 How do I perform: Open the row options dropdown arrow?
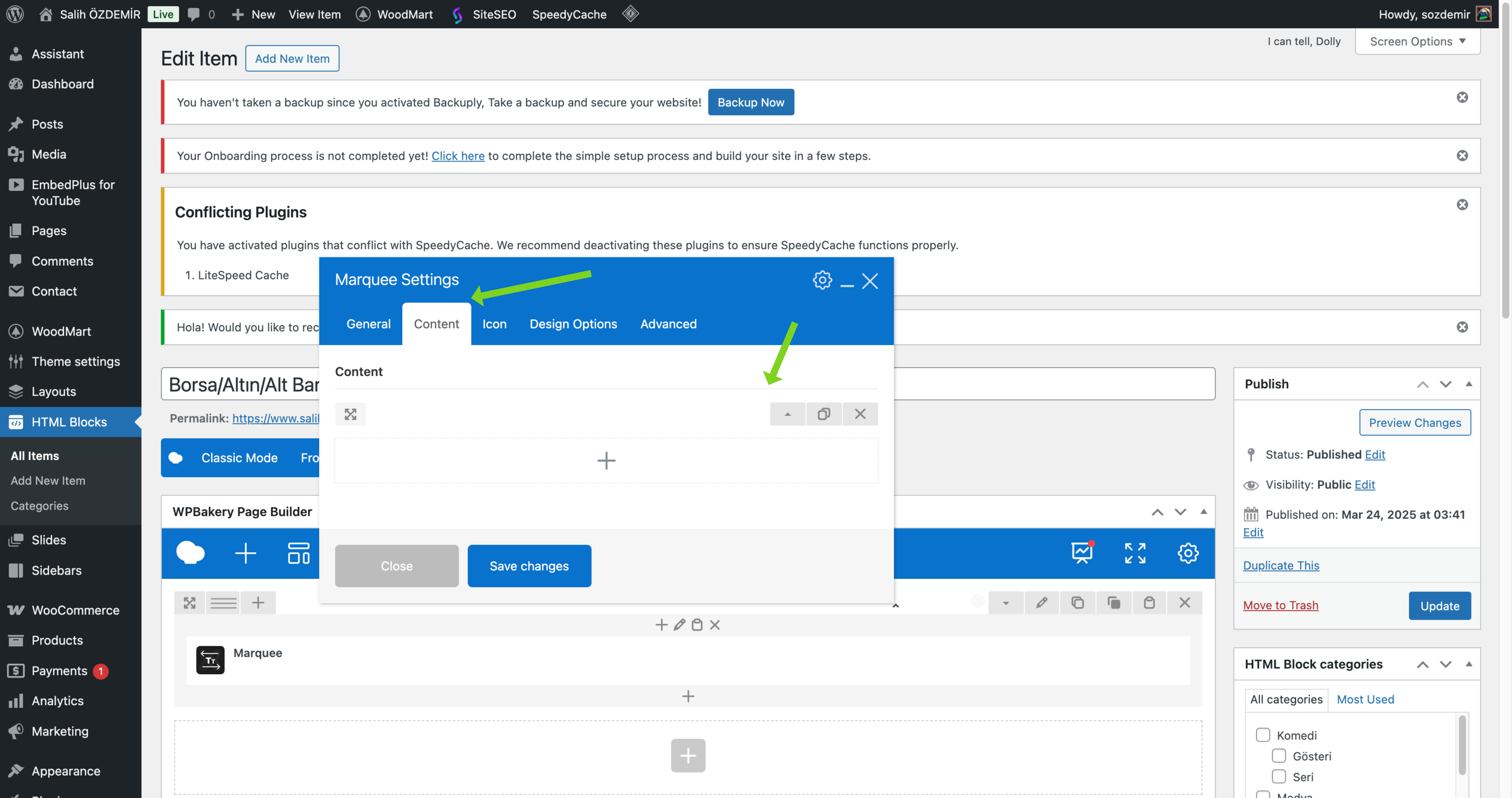click(1006, 603)
